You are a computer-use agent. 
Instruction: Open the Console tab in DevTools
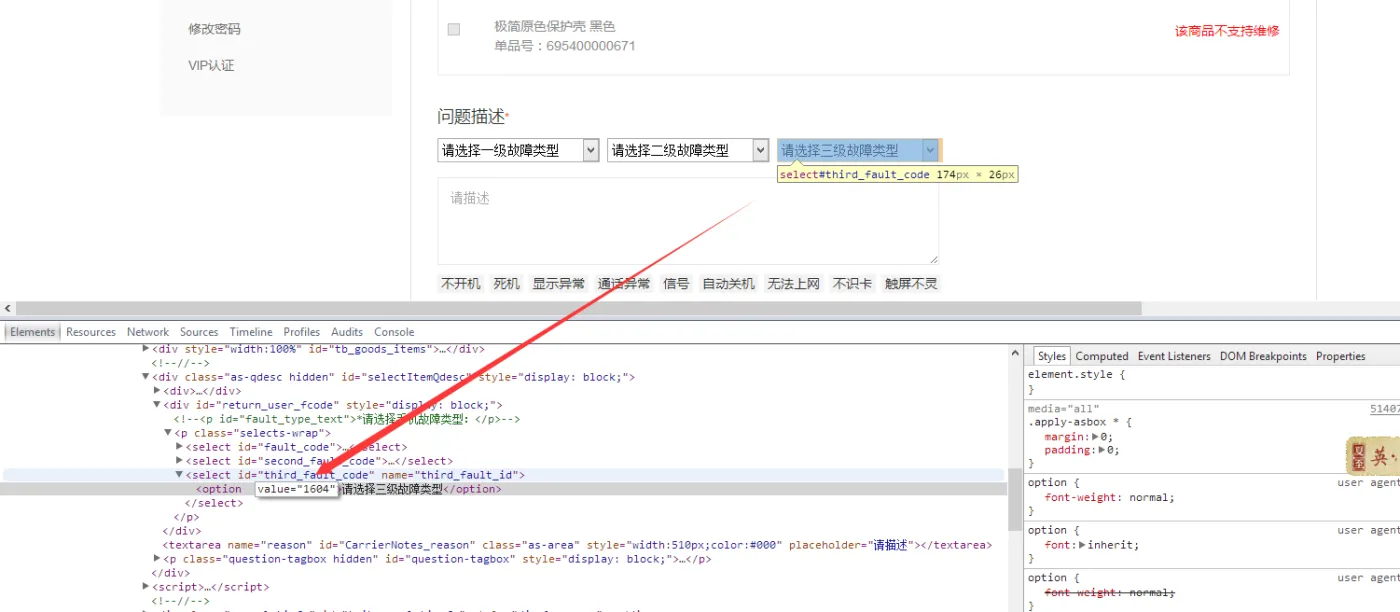(x=394, y=332)
